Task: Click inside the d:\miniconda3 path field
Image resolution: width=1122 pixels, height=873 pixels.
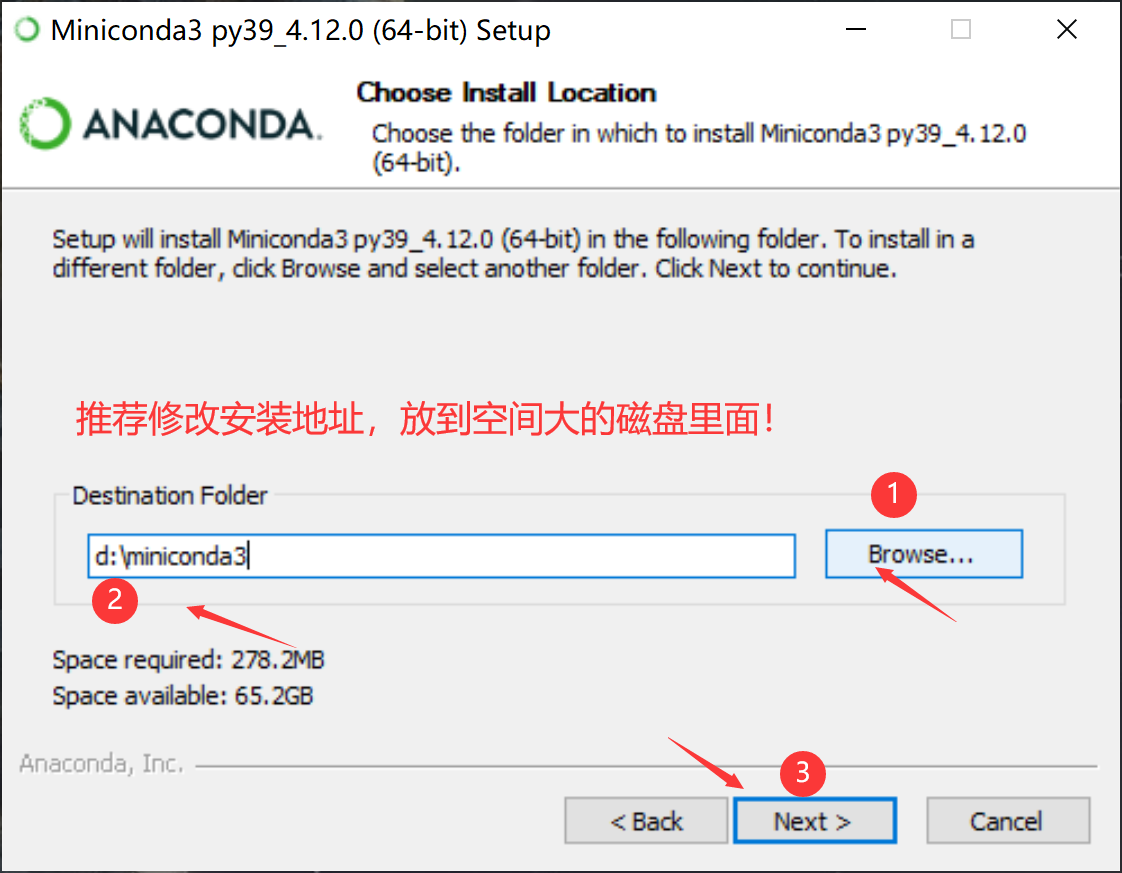Action: coord(442,556)
